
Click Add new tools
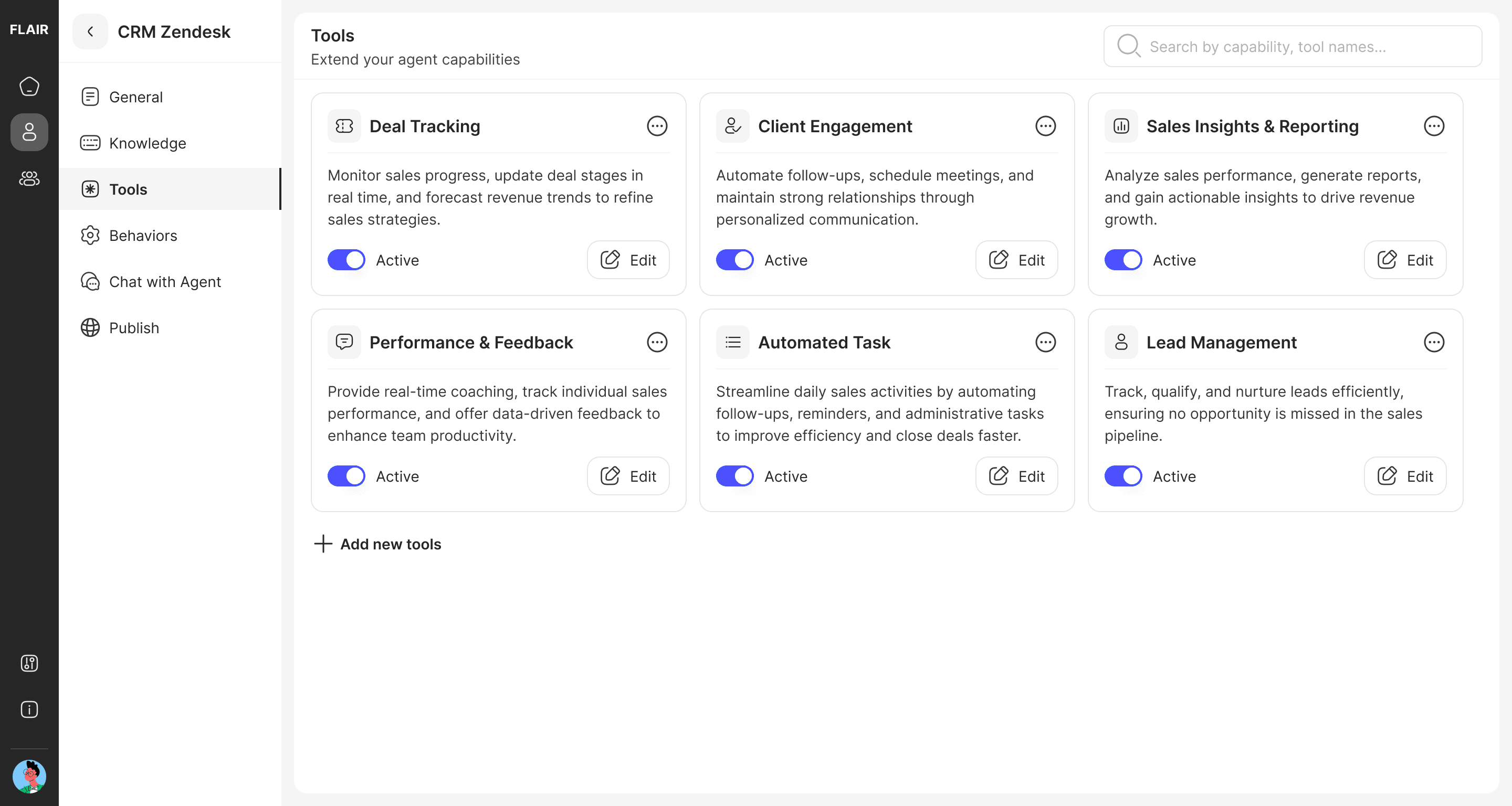(378, 544)
